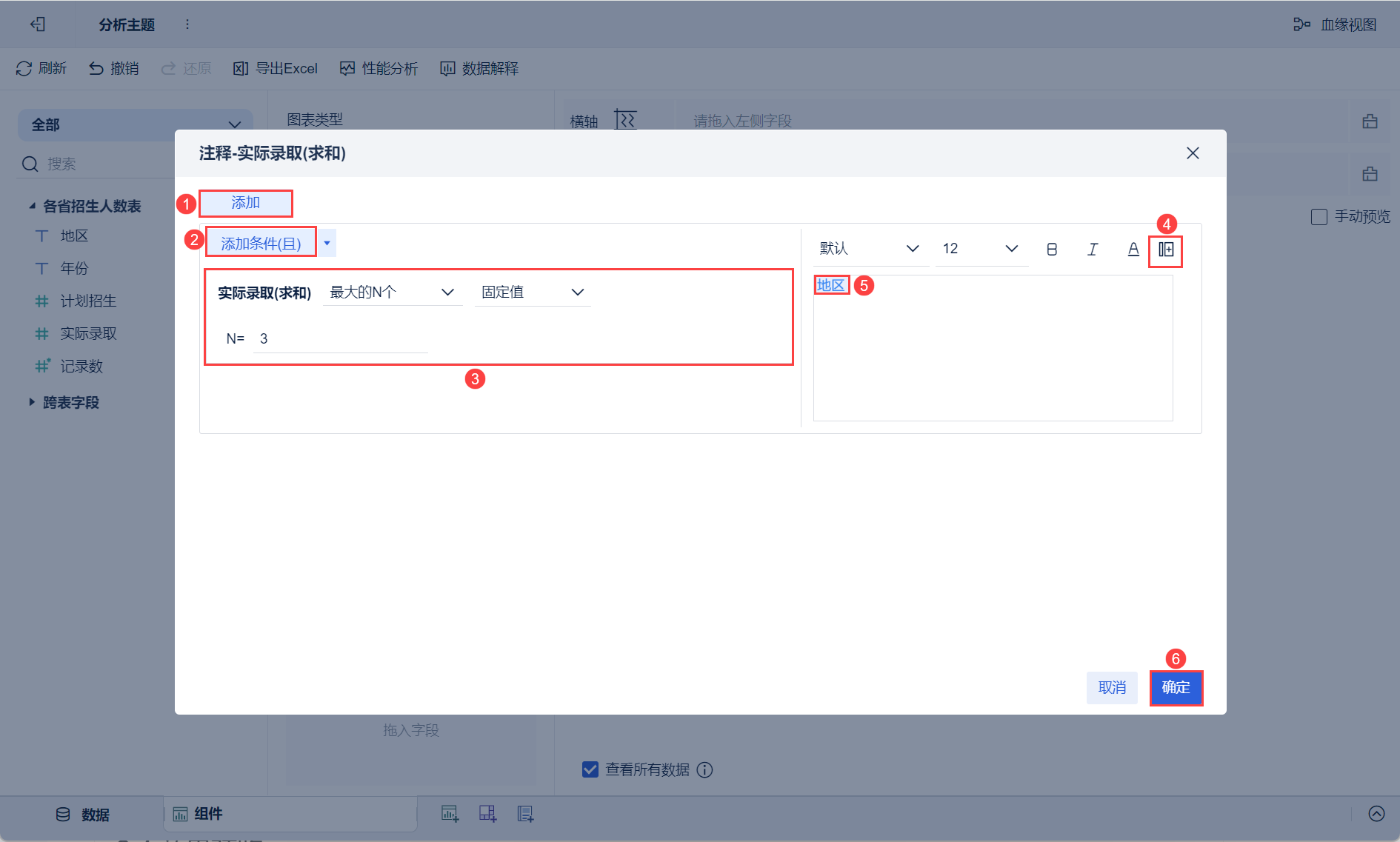
Task: Select the 记录数 field
Action: tap(81, 366)
